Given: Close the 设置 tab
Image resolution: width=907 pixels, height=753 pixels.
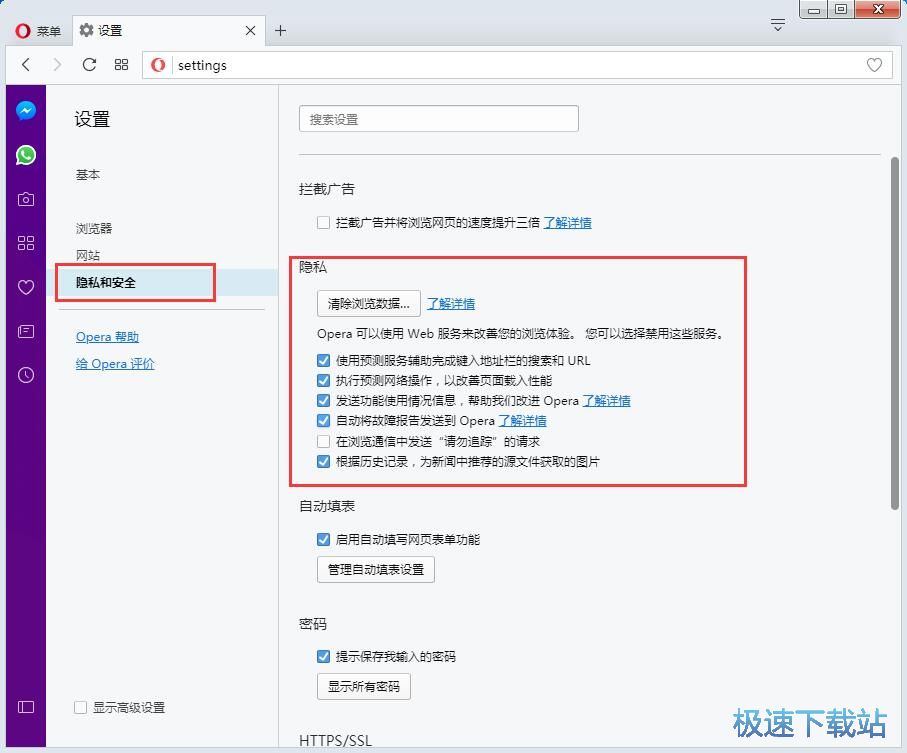Looking at the screenshot, I should tap(250, 31).
